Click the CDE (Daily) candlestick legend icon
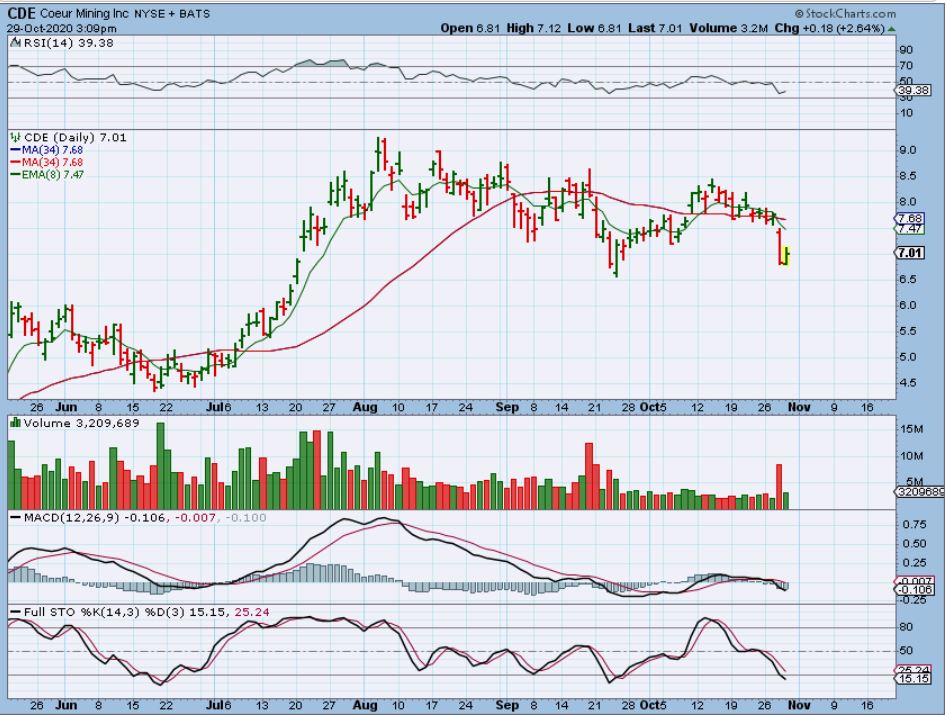 14,137
